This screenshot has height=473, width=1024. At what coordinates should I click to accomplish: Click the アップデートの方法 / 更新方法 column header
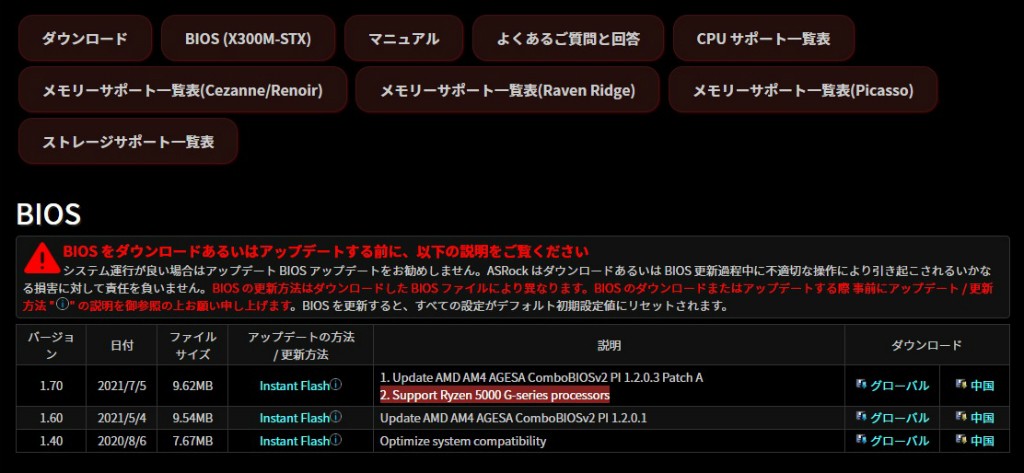[300, 345]
